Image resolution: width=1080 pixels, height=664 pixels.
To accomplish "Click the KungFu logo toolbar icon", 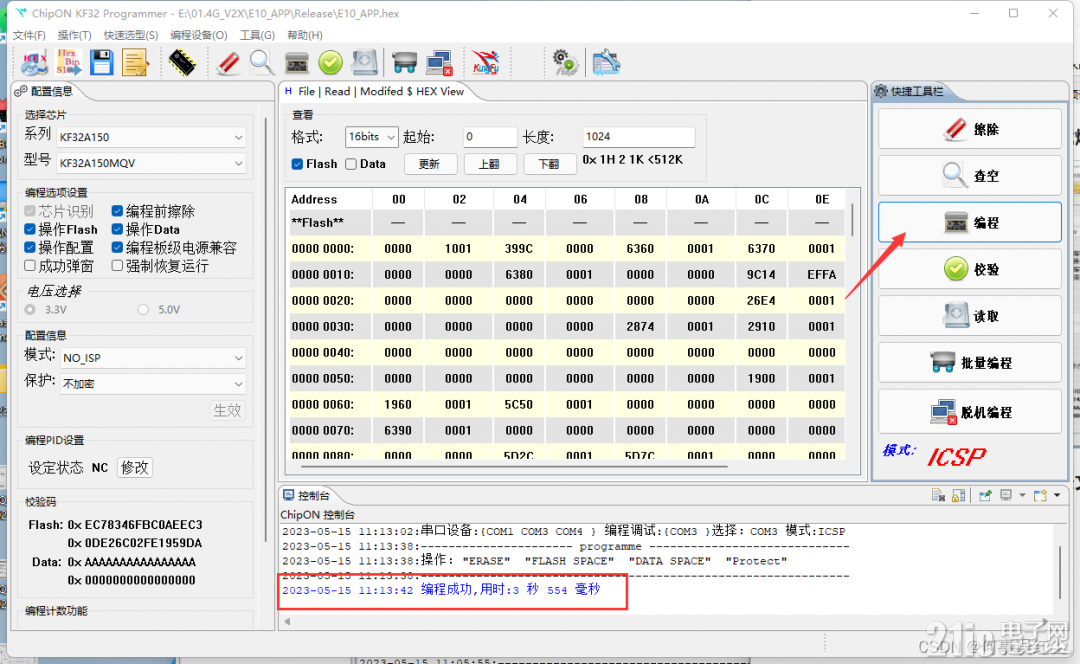I will tap(486, 63).
